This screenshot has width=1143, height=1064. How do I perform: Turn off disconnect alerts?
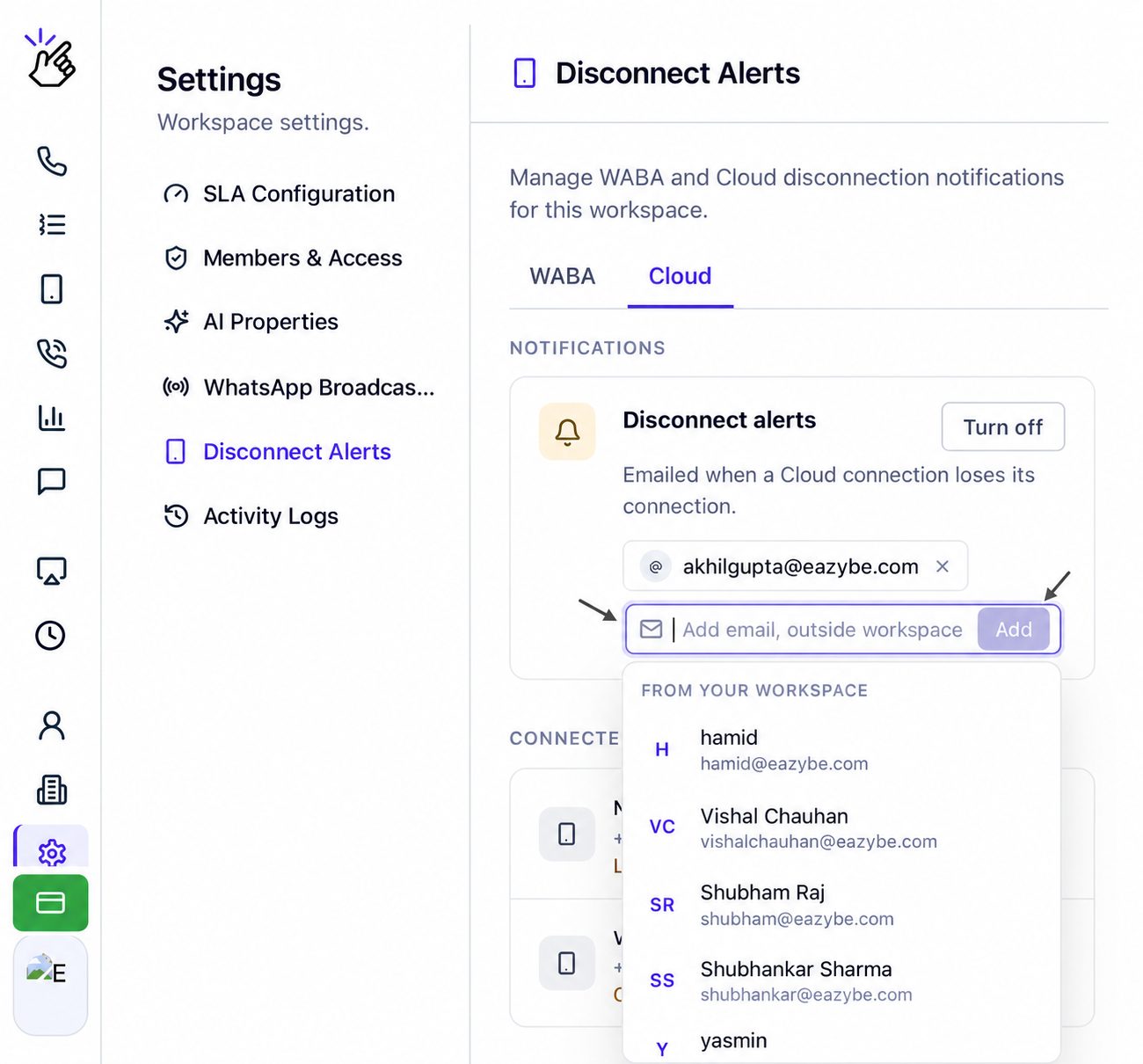tap(1003, 427)
